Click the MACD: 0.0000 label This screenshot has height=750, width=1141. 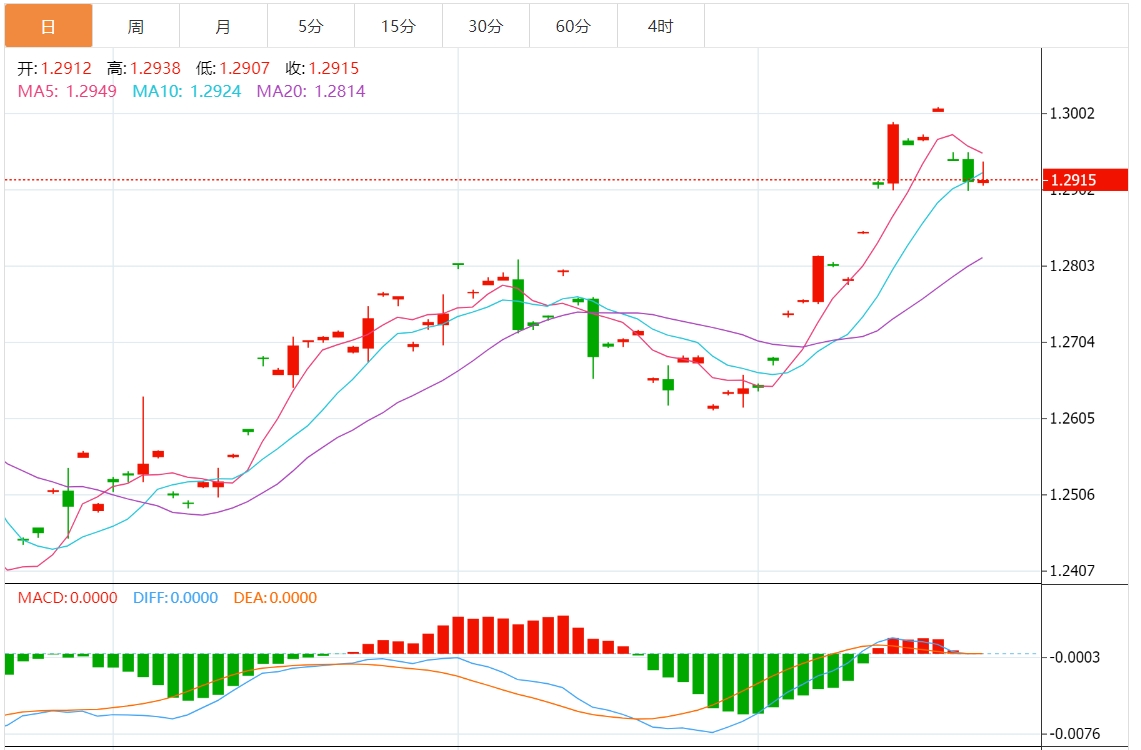click(x=68, y=598)
